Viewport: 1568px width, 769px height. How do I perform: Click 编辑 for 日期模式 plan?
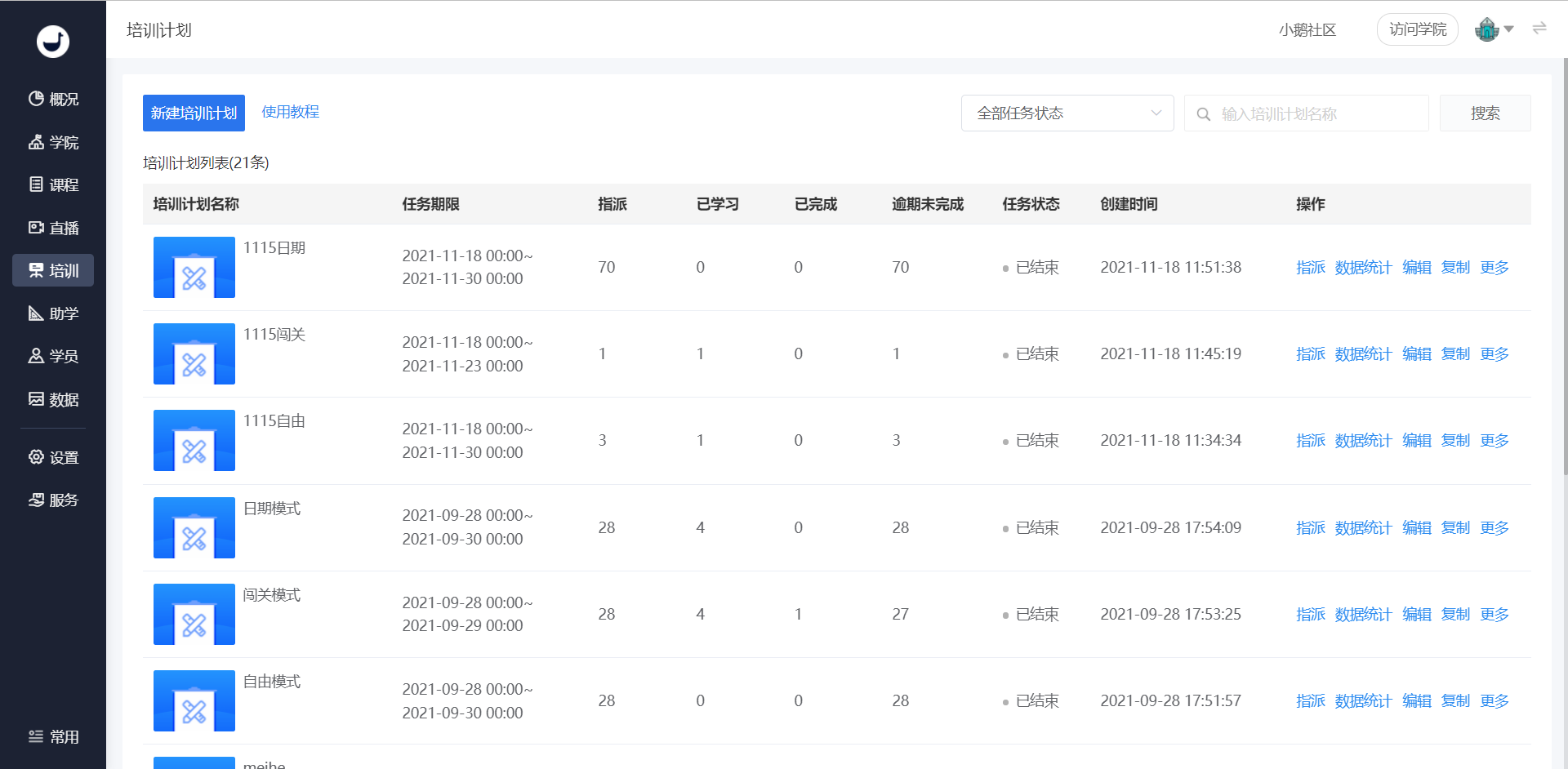coord(1417,527)
